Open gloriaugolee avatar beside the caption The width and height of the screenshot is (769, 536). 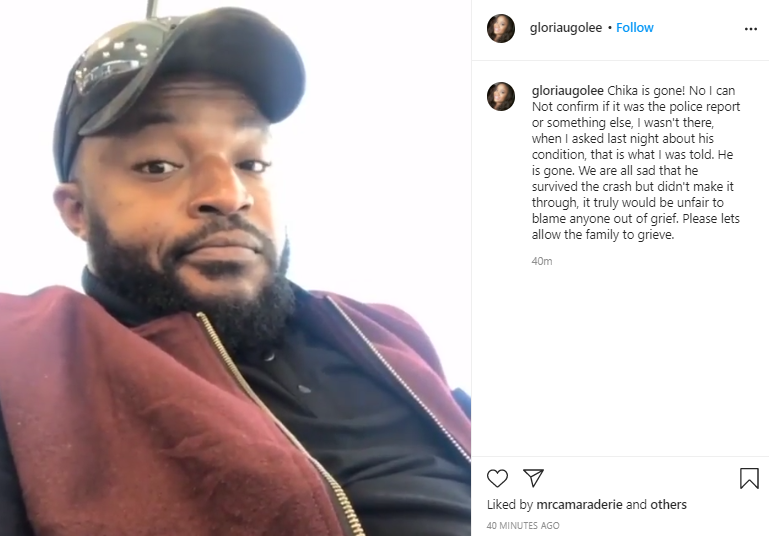click(501, 96)
